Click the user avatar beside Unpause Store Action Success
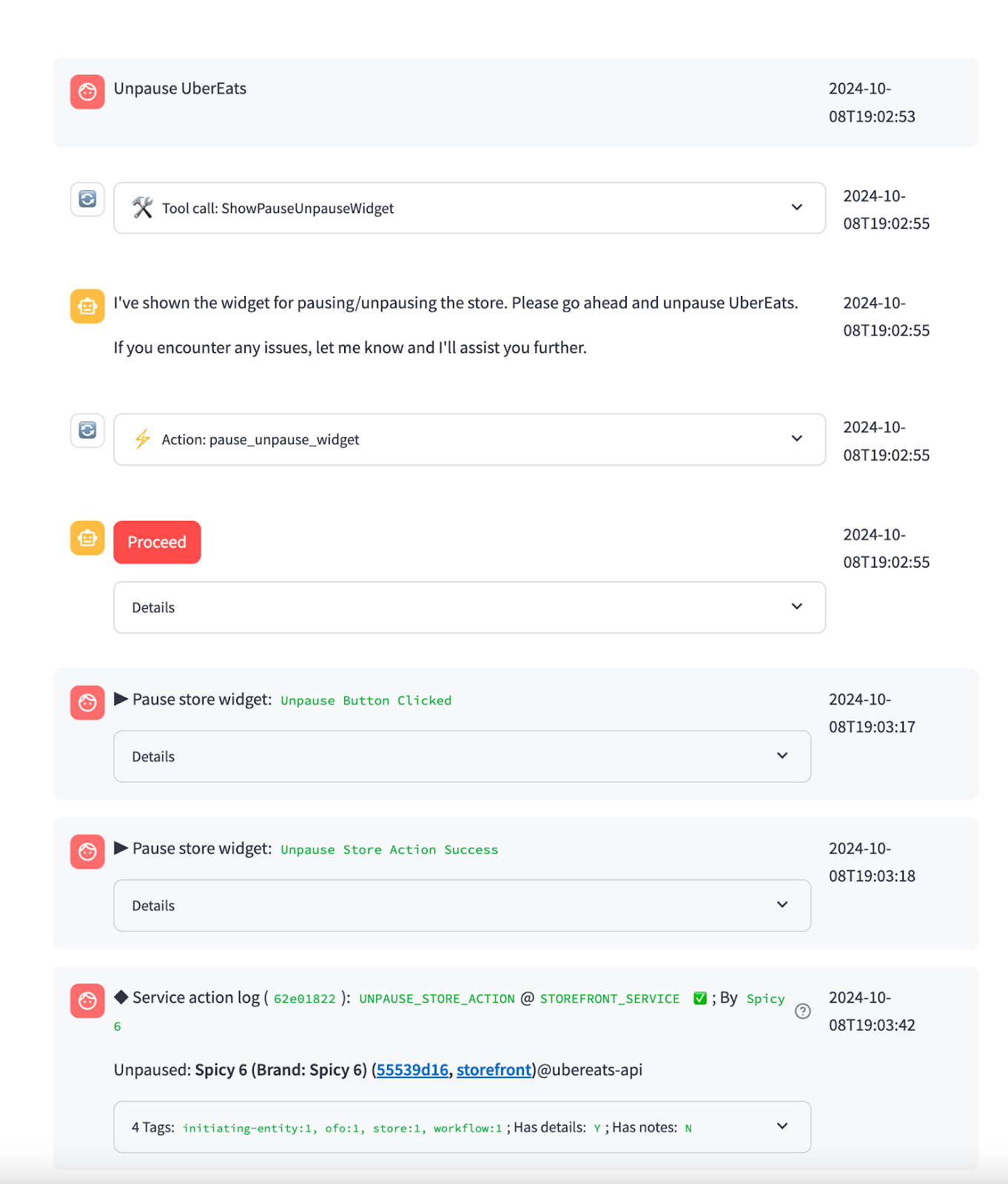The height and width of the screenshot is (1184, 1008). coord(87,852)
